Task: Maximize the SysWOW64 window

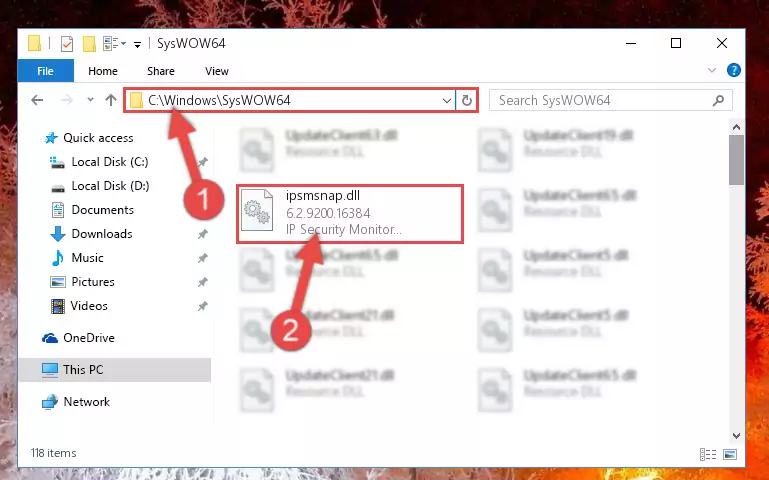Action: coord(676,43)
